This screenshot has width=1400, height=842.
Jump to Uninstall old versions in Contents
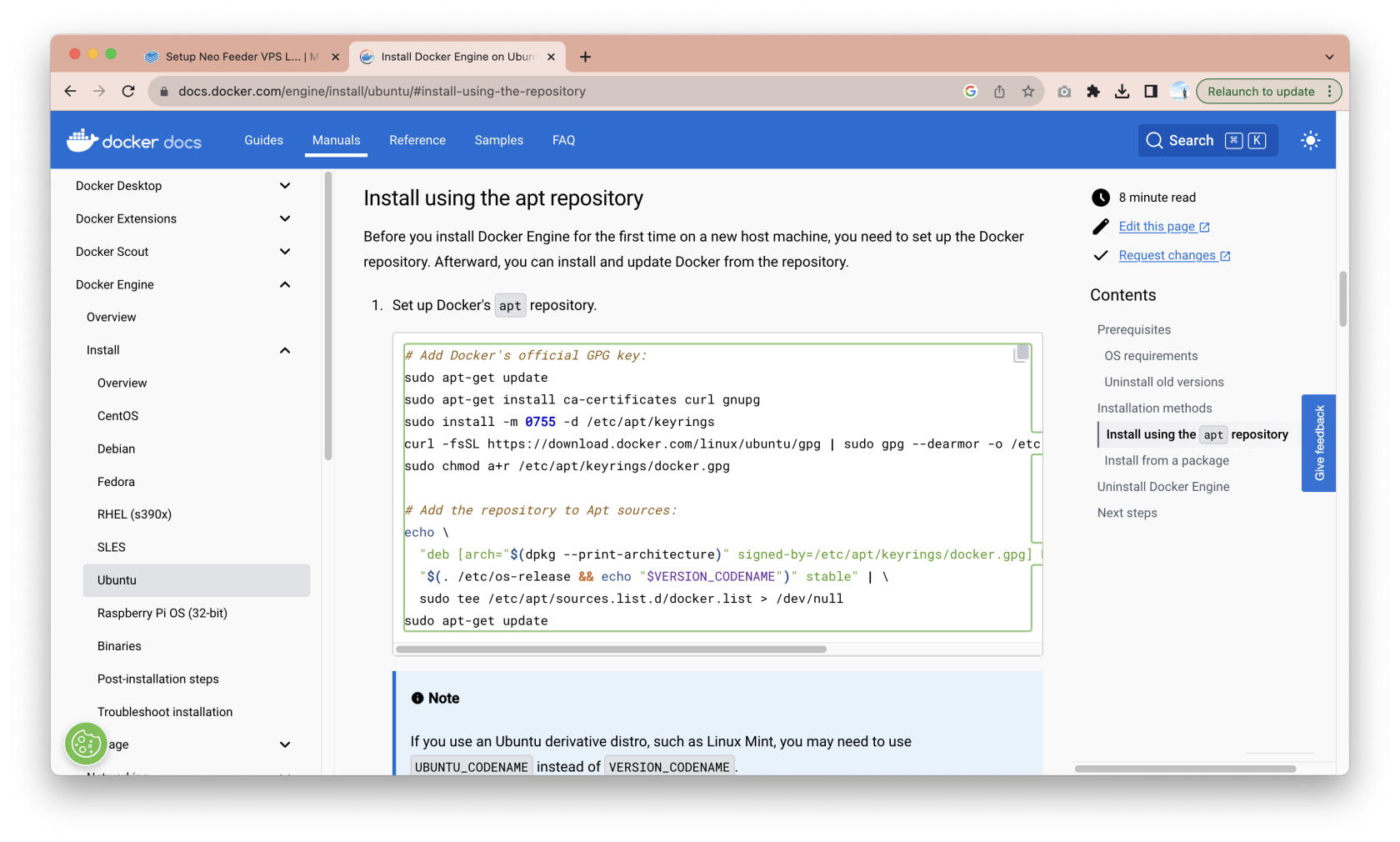(x=1163, y=382)
